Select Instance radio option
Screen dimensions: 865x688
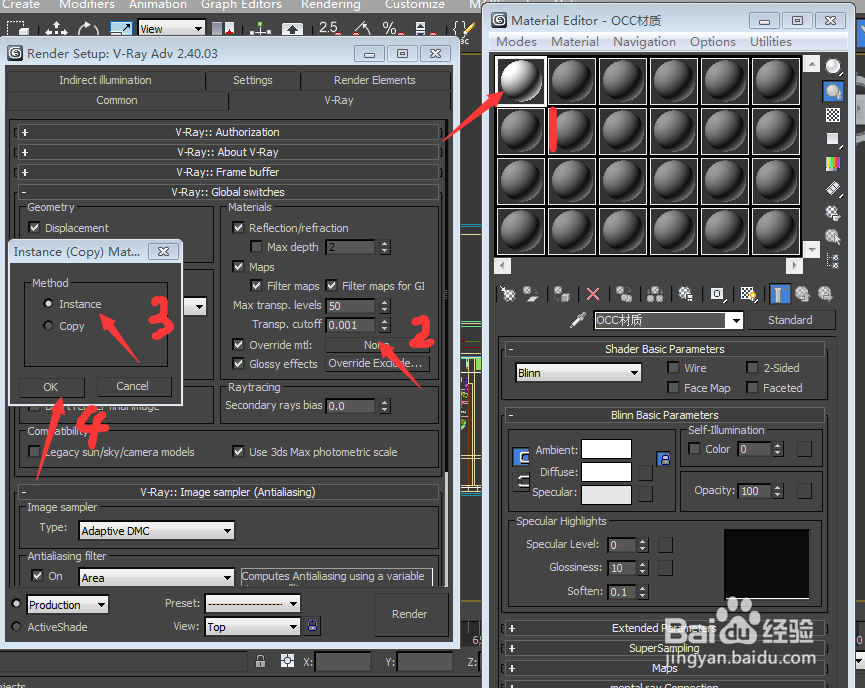(x=48, y=303)
